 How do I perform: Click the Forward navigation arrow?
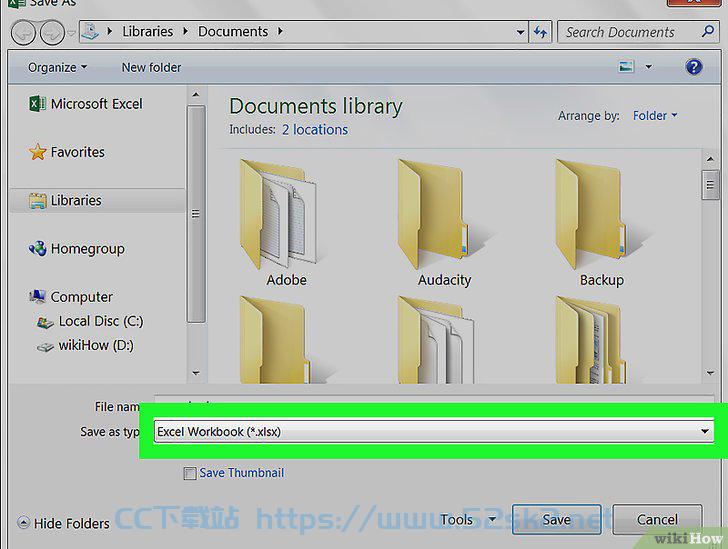point(52,33)
